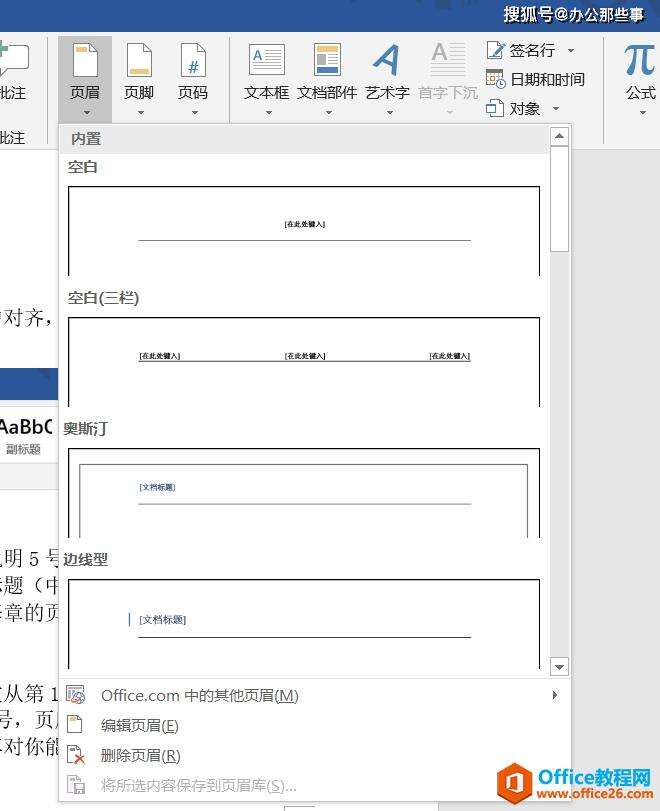Expand the dropdown arrow under 页眉
This screenshot has width=660, height=811.
pyautogui.click(x=87, y=112)
